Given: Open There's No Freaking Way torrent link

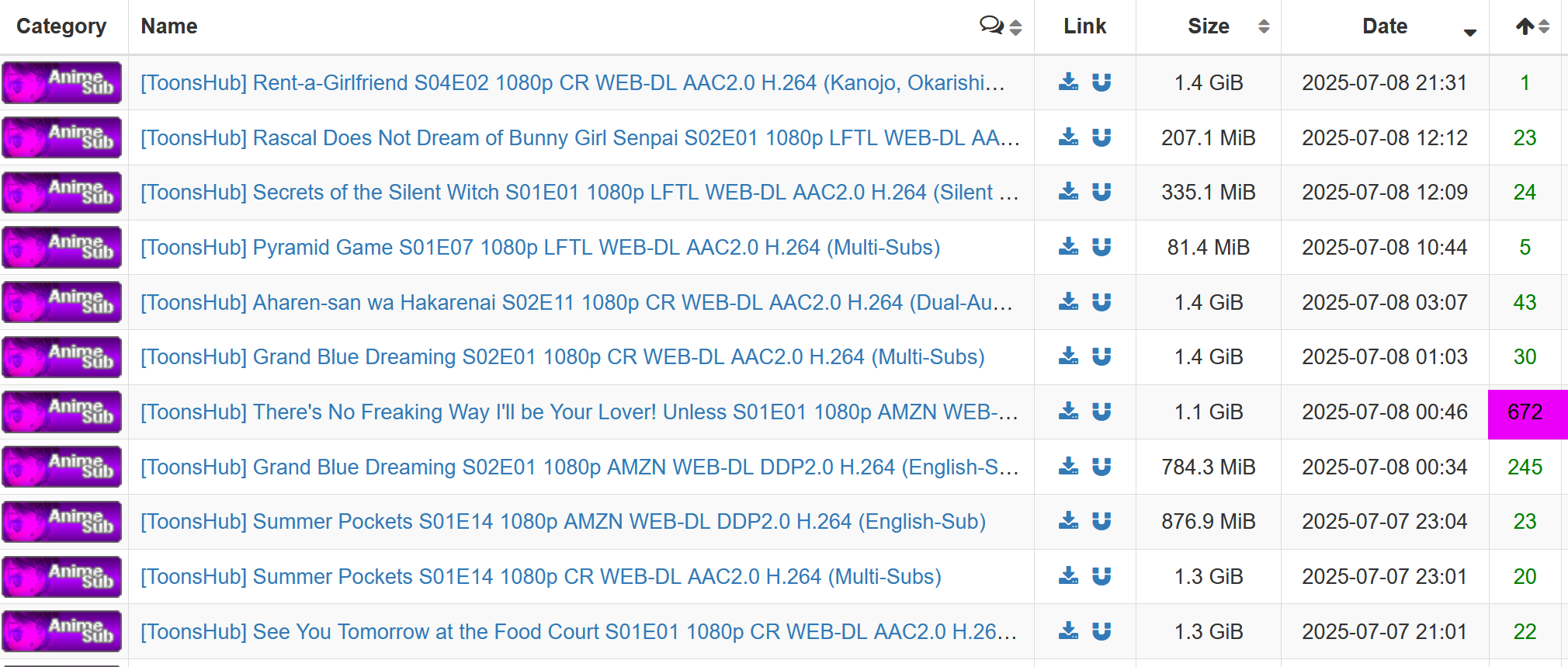Looking at the screenshot, I should coord(580,412).
